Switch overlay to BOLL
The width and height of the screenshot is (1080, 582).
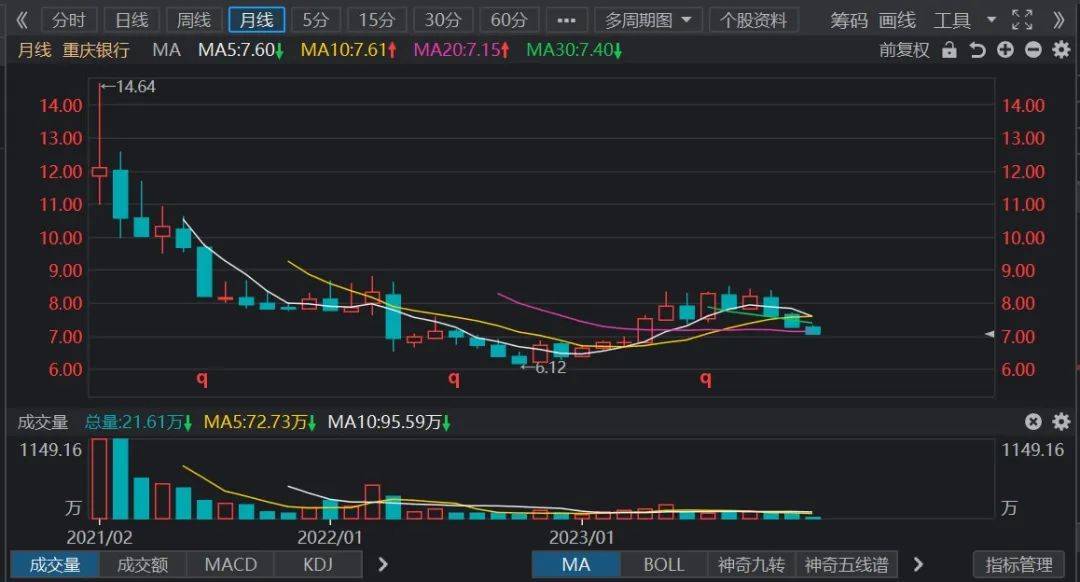tap(664, 565)
